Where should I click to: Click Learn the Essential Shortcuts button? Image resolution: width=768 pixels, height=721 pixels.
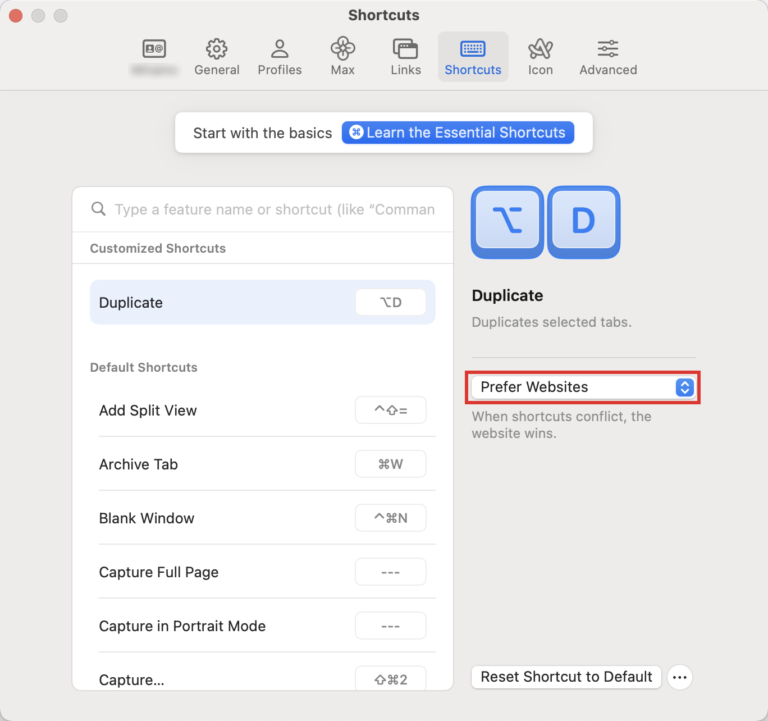458,133
